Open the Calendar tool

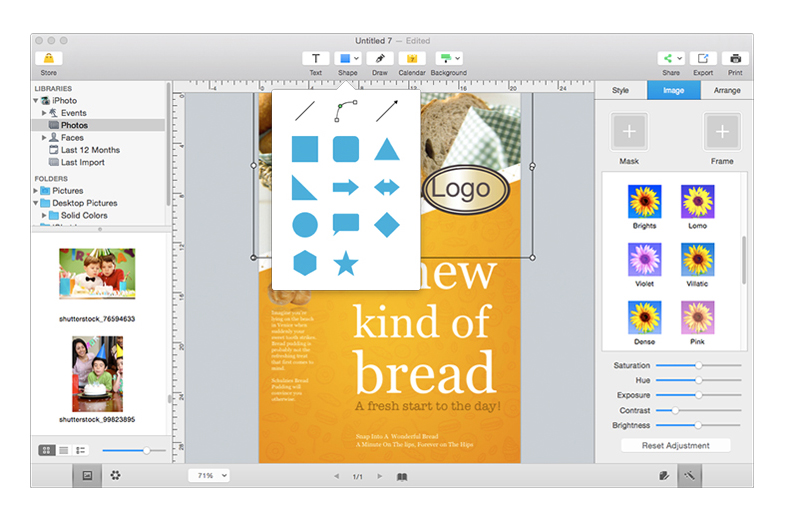412,59
